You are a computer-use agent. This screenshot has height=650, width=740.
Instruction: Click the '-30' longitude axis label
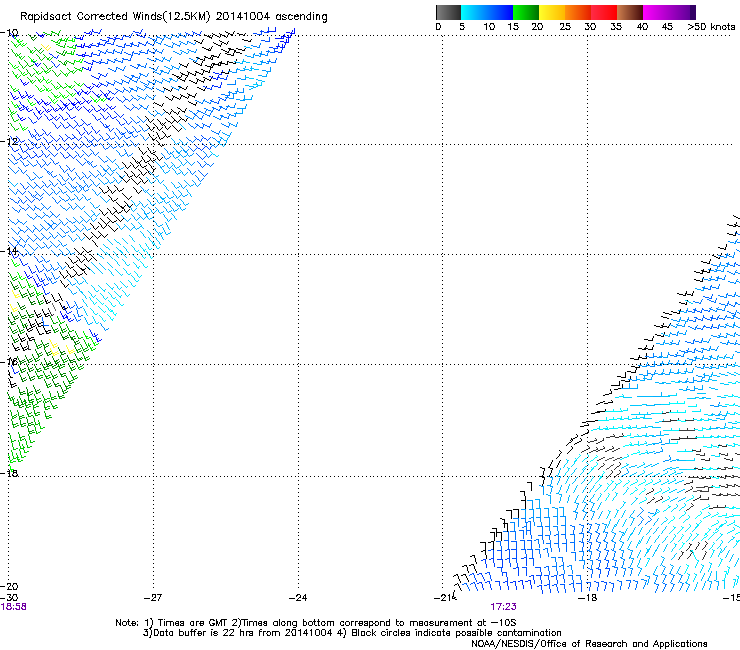(9, 597)
